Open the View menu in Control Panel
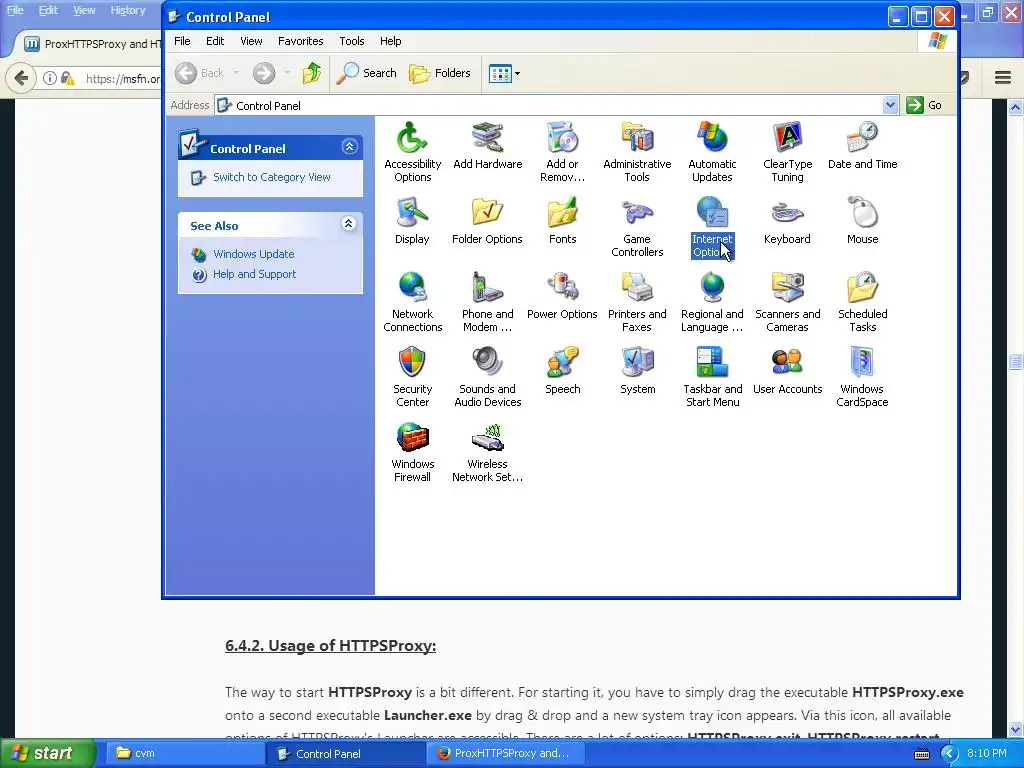 click(x=251, y=41)
